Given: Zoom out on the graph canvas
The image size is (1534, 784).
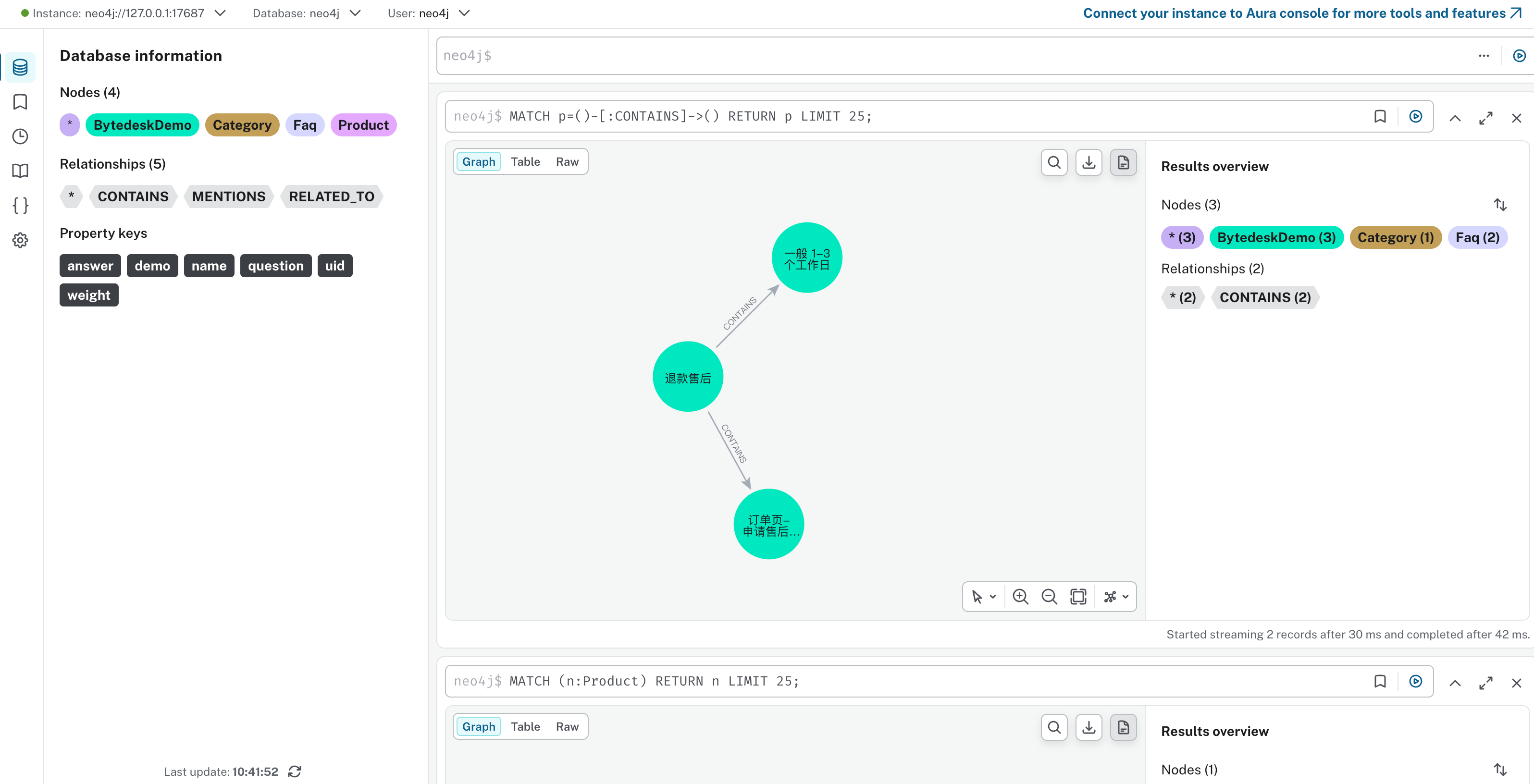Looking at the screenshot, I should click(x=1049, y=597).
